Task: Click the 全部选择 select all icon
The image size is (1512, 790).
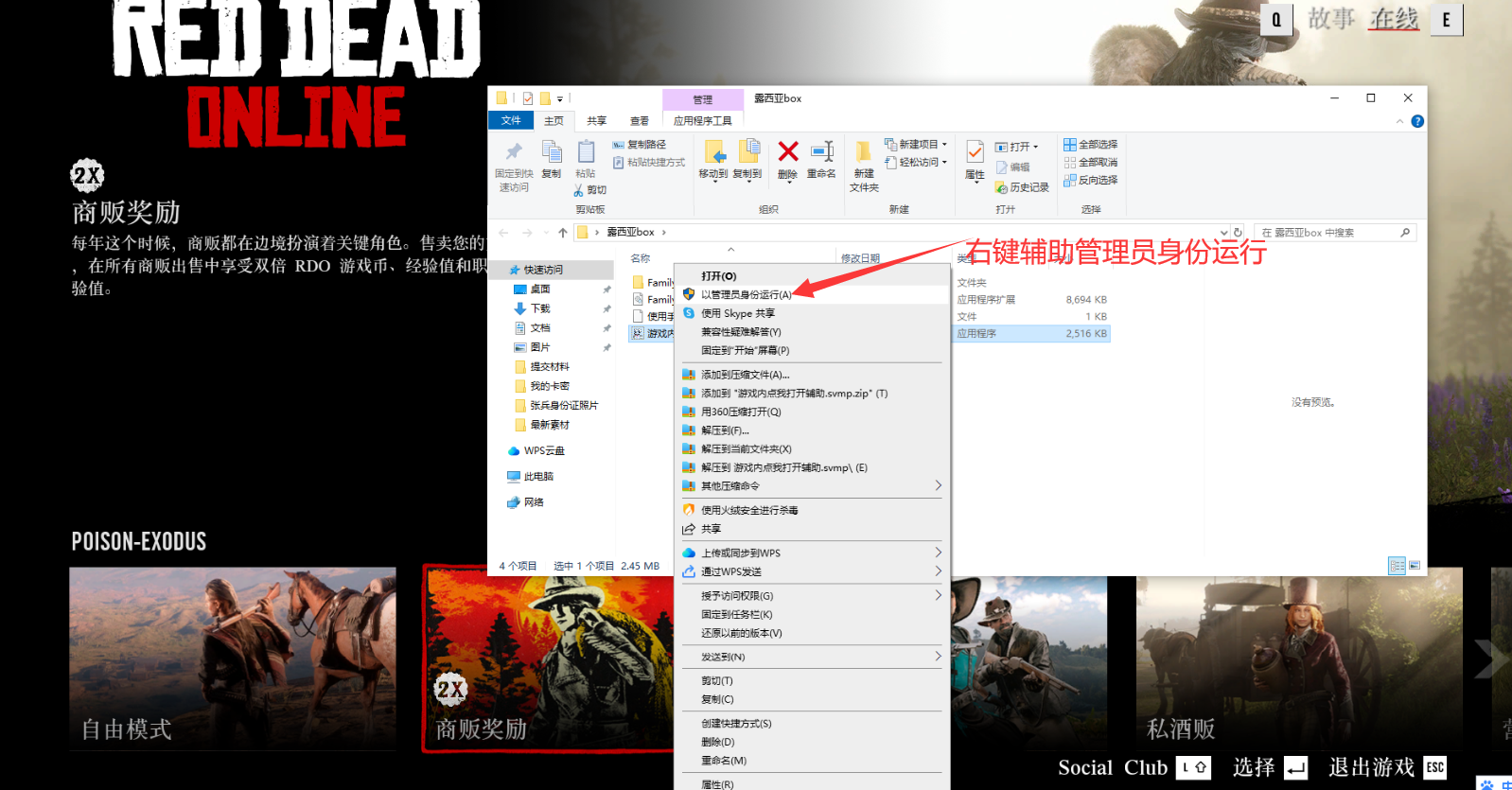Action: [1090, 145]
